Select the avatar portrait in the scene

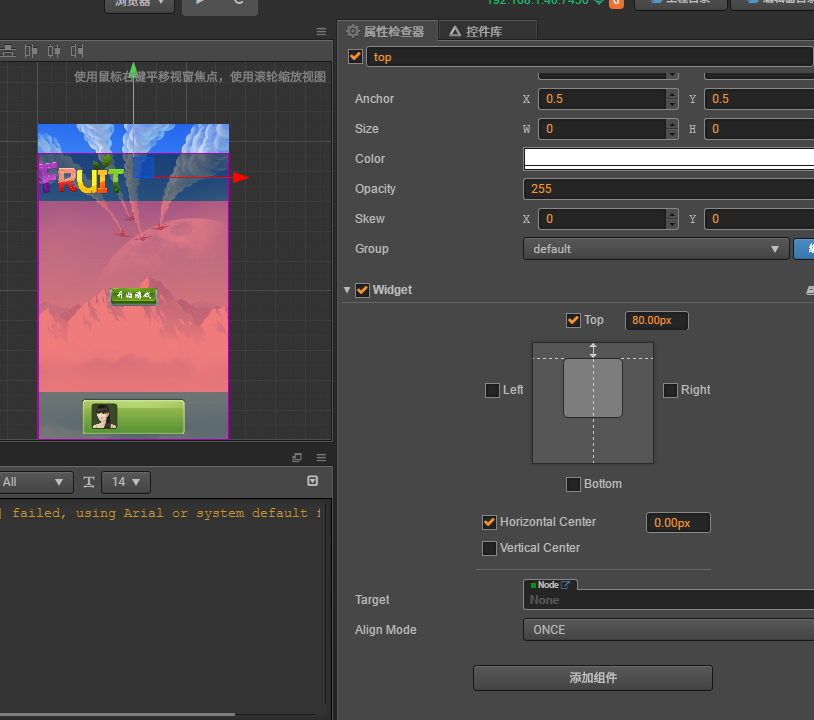coord(104,416)
